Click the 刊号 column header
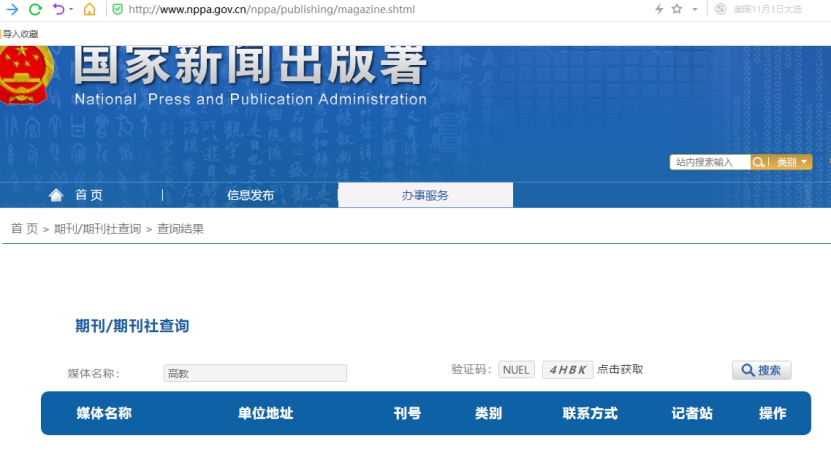The image size is (831, 450). [407, 413]
